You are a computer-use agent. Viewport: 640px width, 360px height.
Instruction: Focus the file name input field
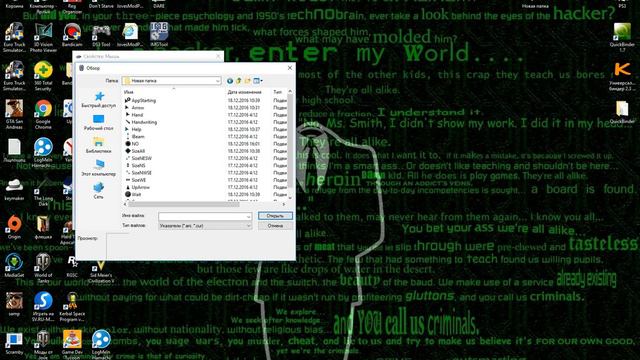coord(202,216)
